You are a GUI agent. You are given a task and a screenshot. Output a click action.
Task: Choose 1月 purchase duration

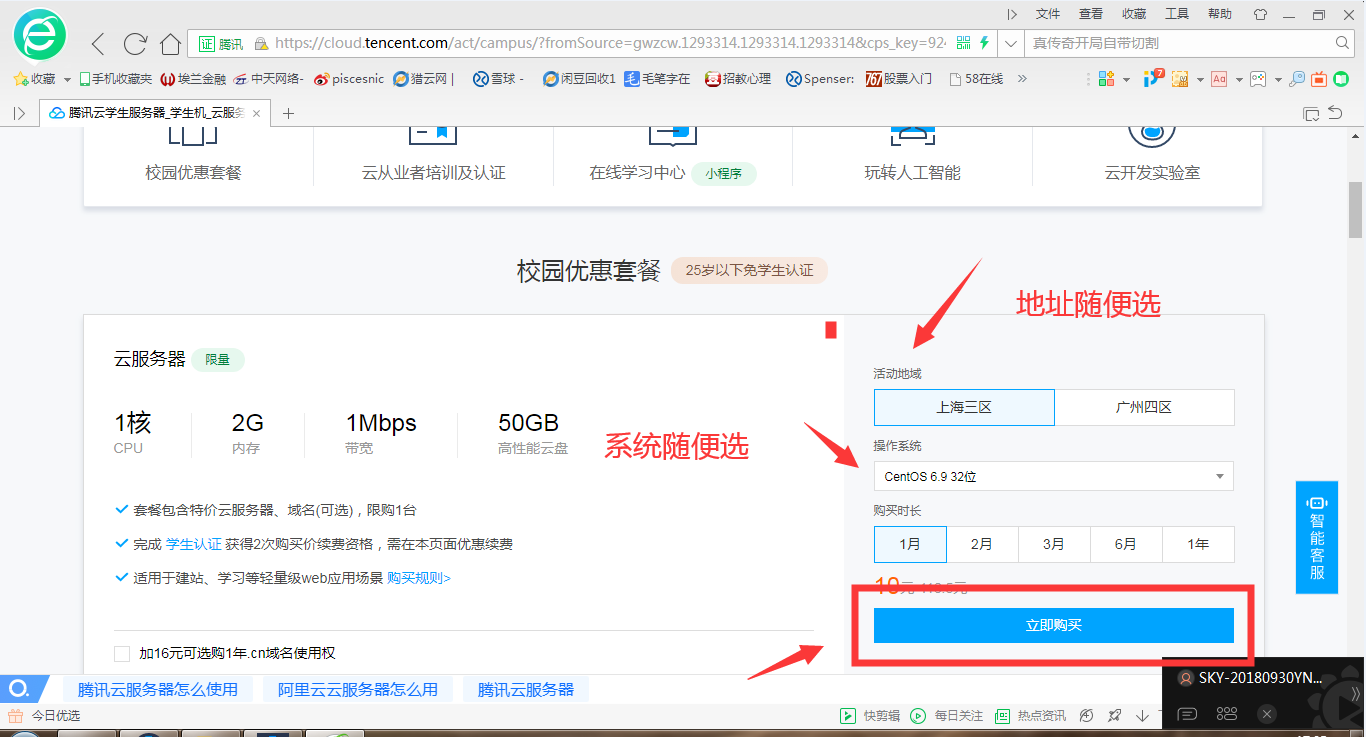coord(910,545)
